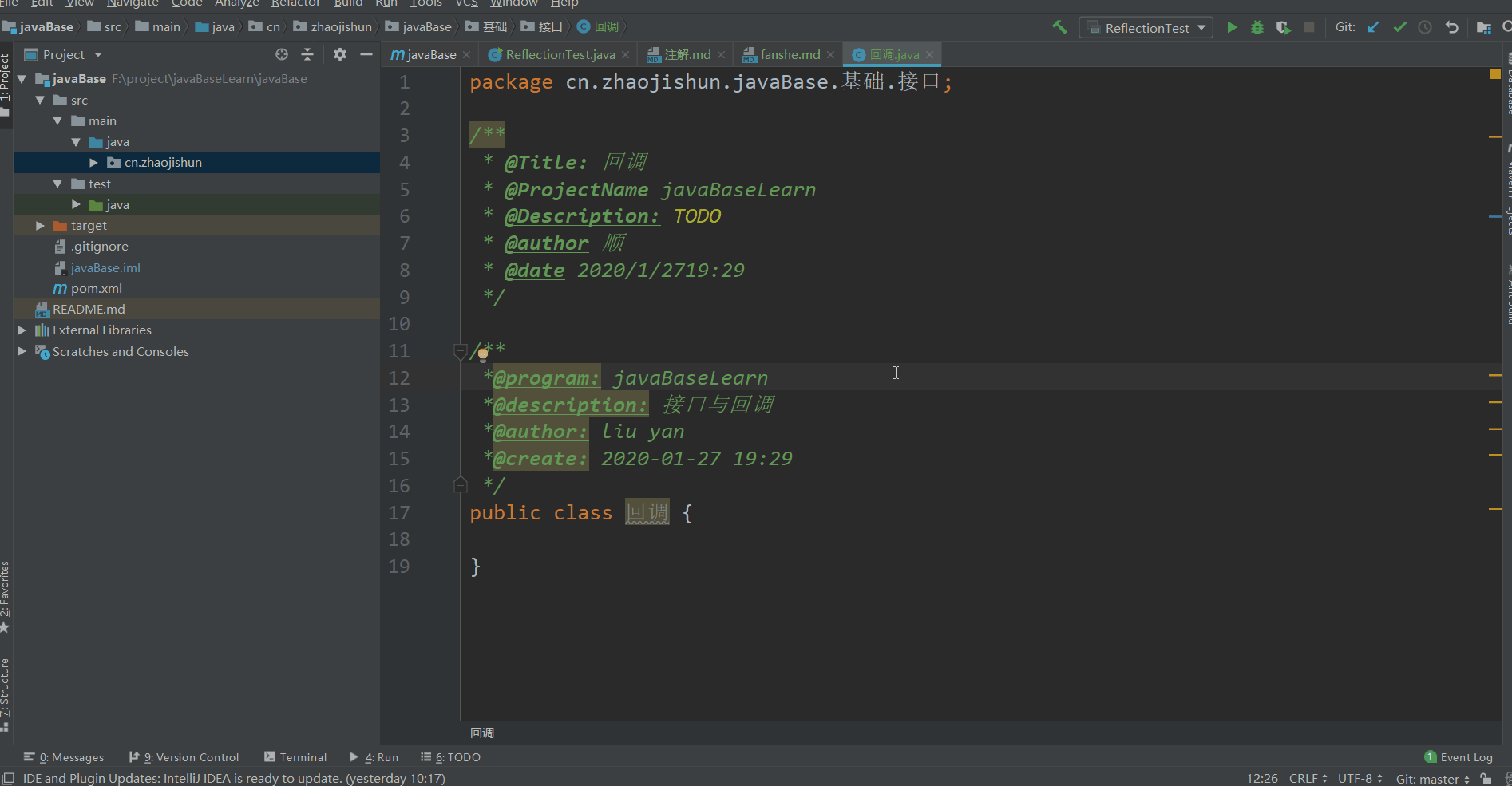The image size is (1512, 786).
Task: Expand External Libraries node
Action: (x=22, y=330)
